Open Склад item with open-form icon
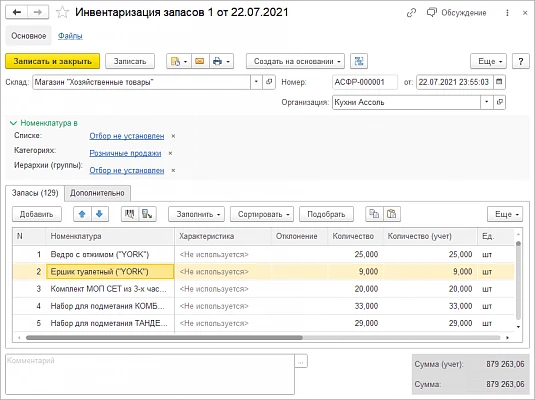The width and height of the screenshot is (535, 400). pyautogui.click(x=269, y=82)
